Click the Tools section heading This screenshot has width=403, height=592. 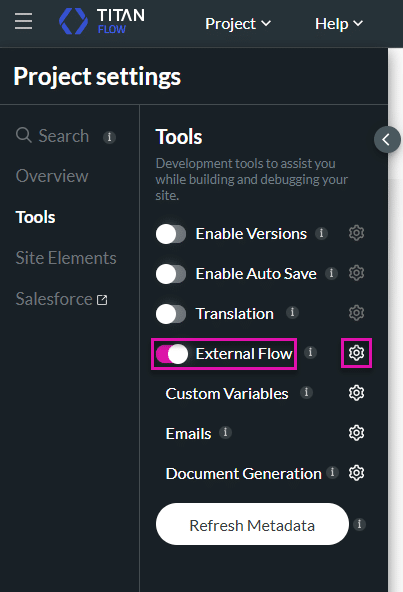coord(179,137)
